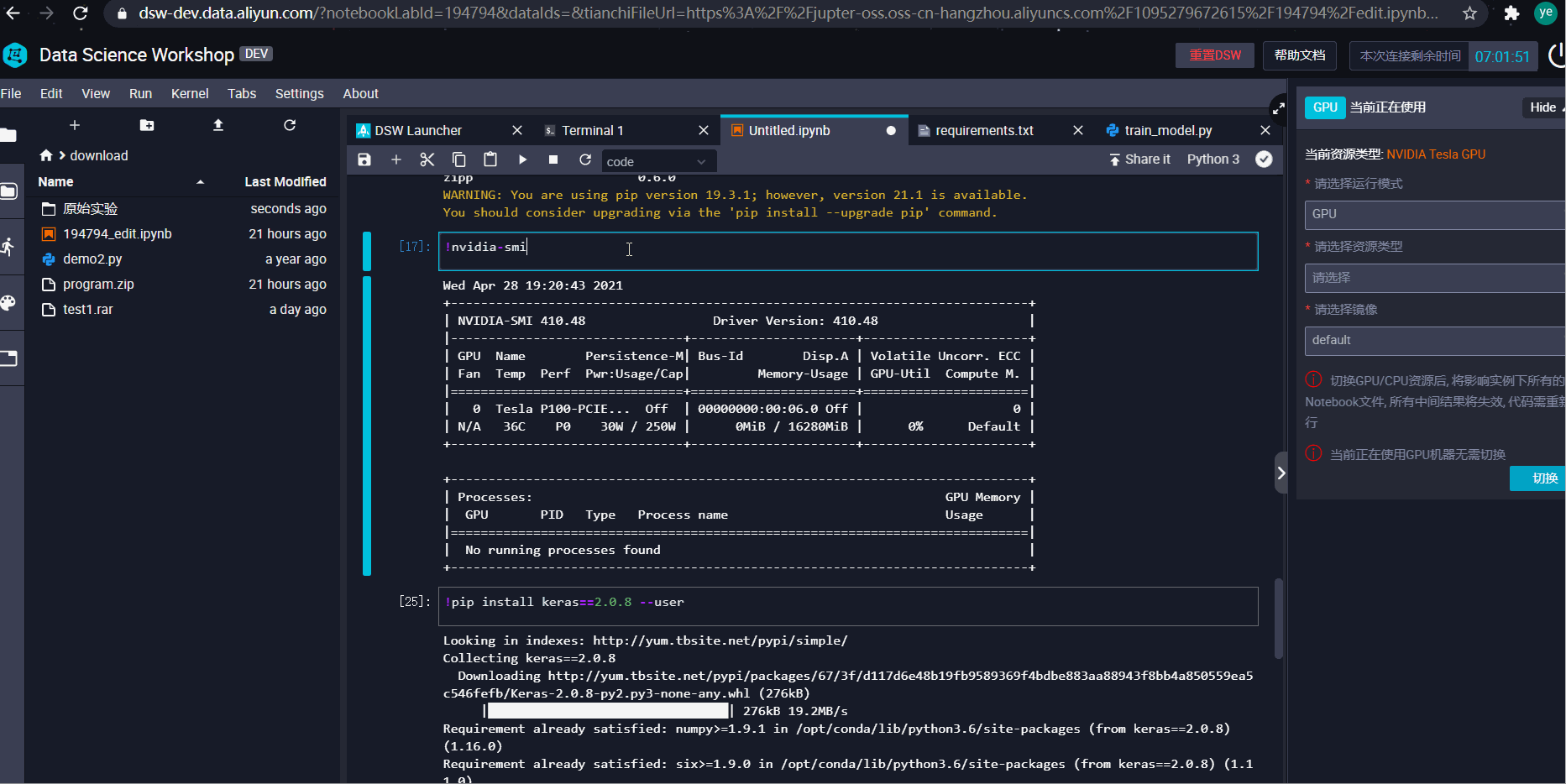Reload the page in browser
The width and height of the screenshot is (1566, 784).
(81, 13)
